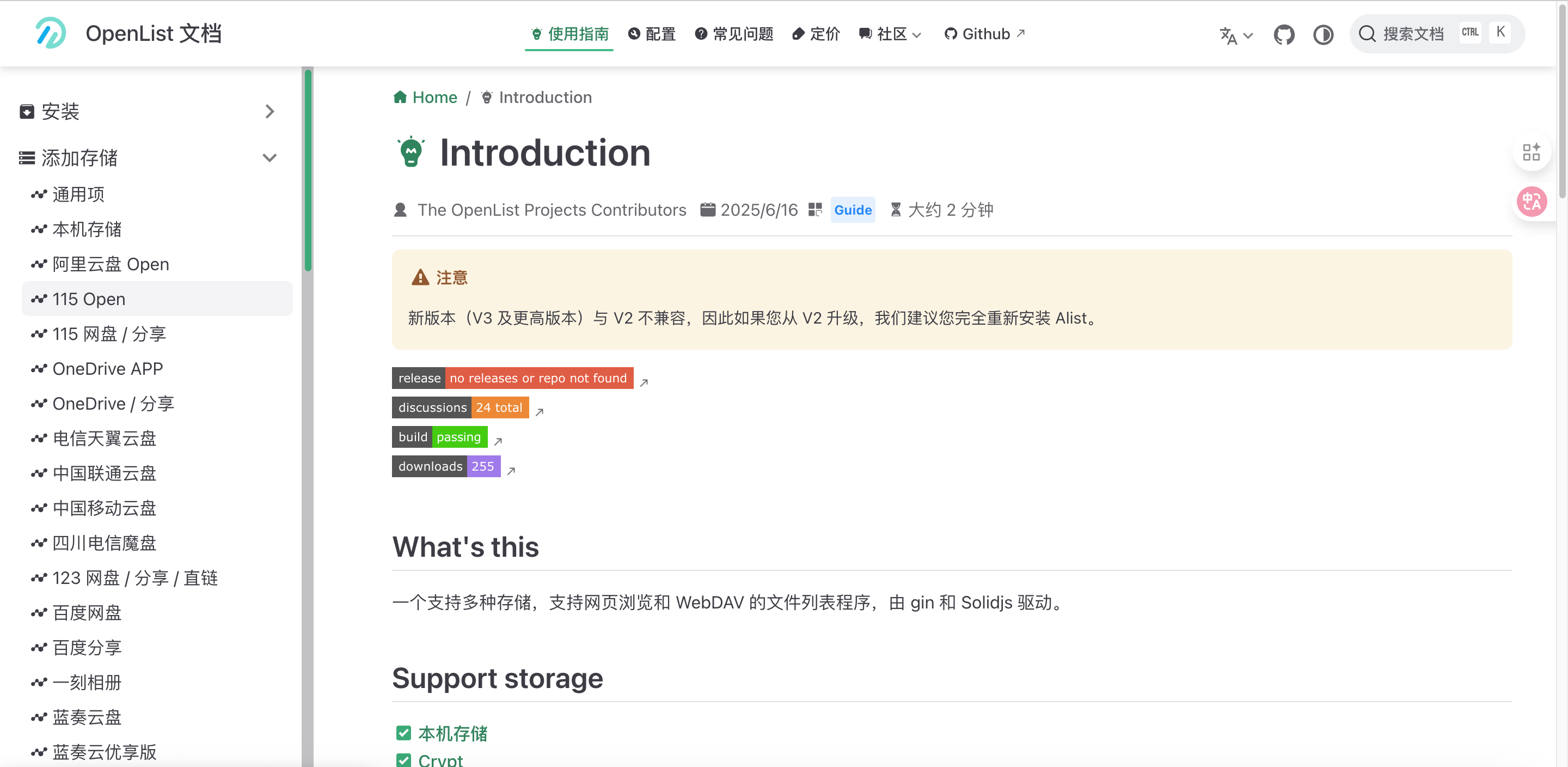Select the 配置 navigation tab

click(652, 34)
